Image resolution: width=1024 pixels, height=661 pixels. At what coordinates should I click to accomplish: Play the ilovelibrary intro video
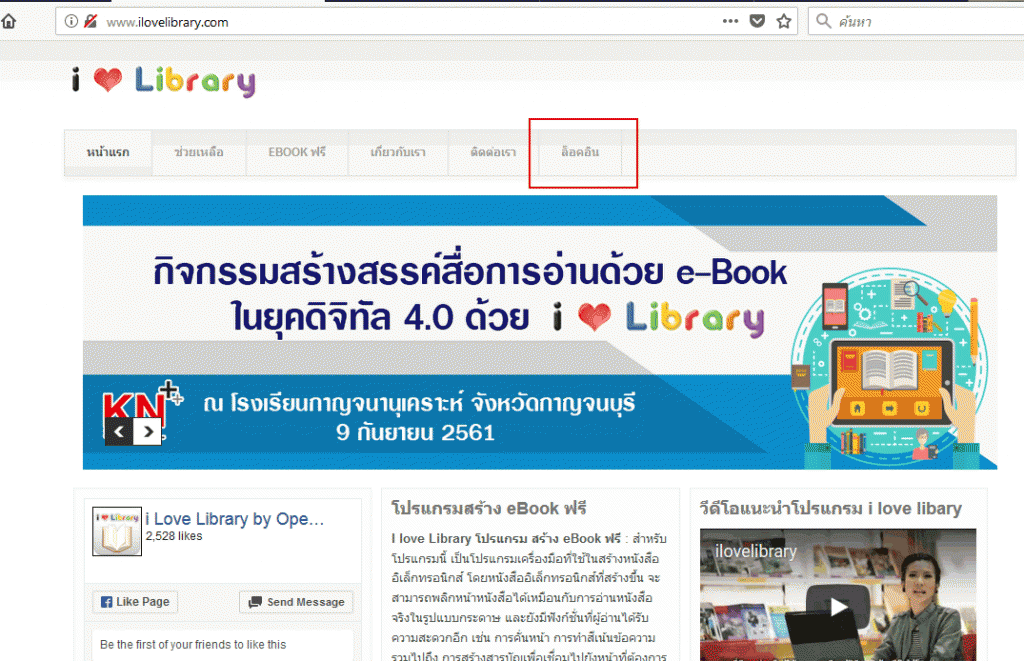[838, 607]
